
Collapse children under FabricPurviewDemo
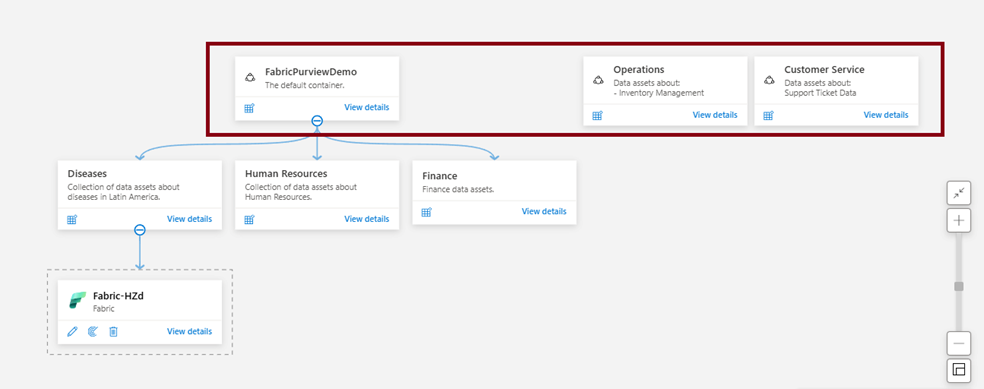318,121
